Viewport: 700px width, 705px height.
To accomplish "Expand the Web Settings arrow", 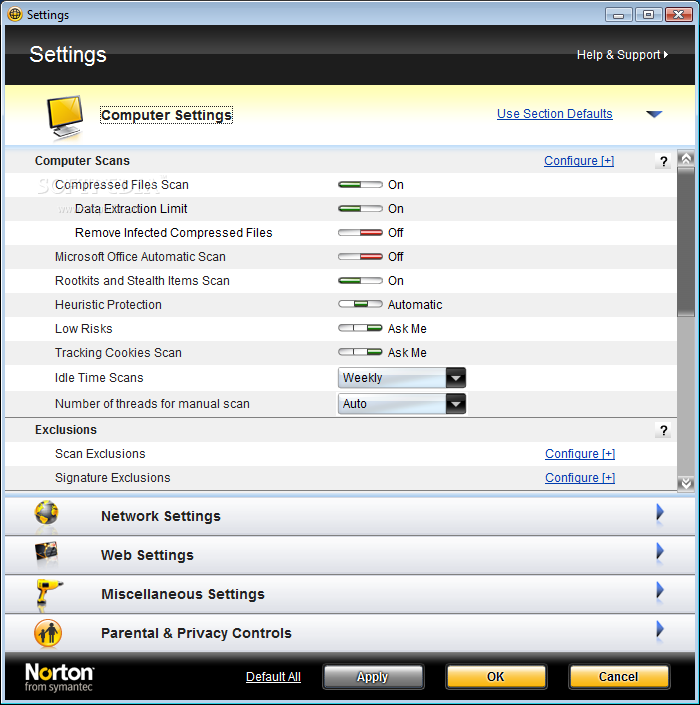I will [x=660, y=551].
